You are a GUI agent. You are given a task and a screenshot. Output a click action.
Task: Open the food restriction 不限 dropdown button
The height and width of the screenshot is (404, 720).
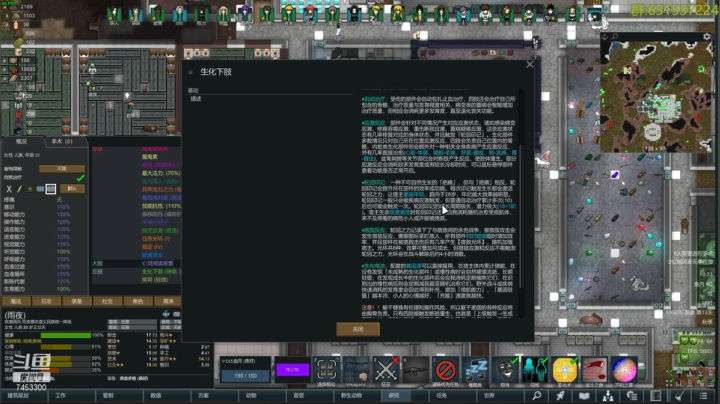pyautogui.click(x=62, y=168)
